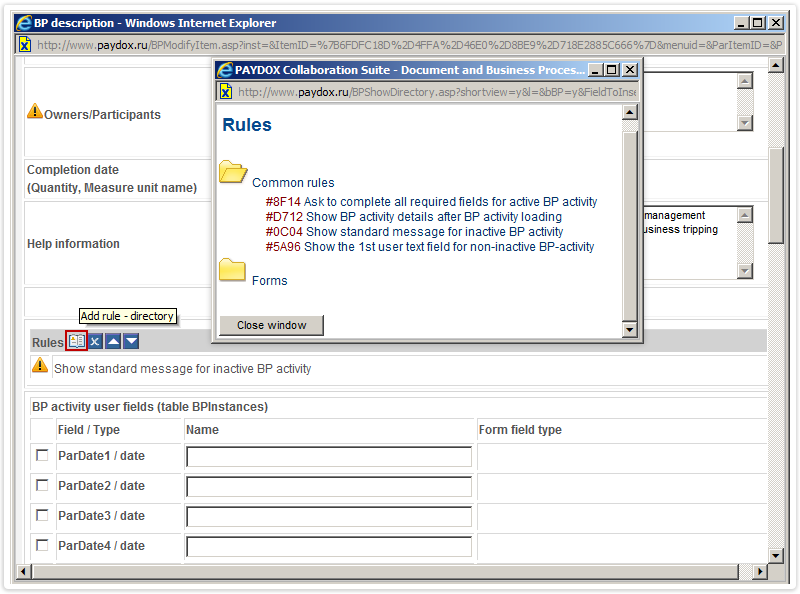Check the ParDate1 / date checkbox

pyautogui.click(x=42, y=455)
